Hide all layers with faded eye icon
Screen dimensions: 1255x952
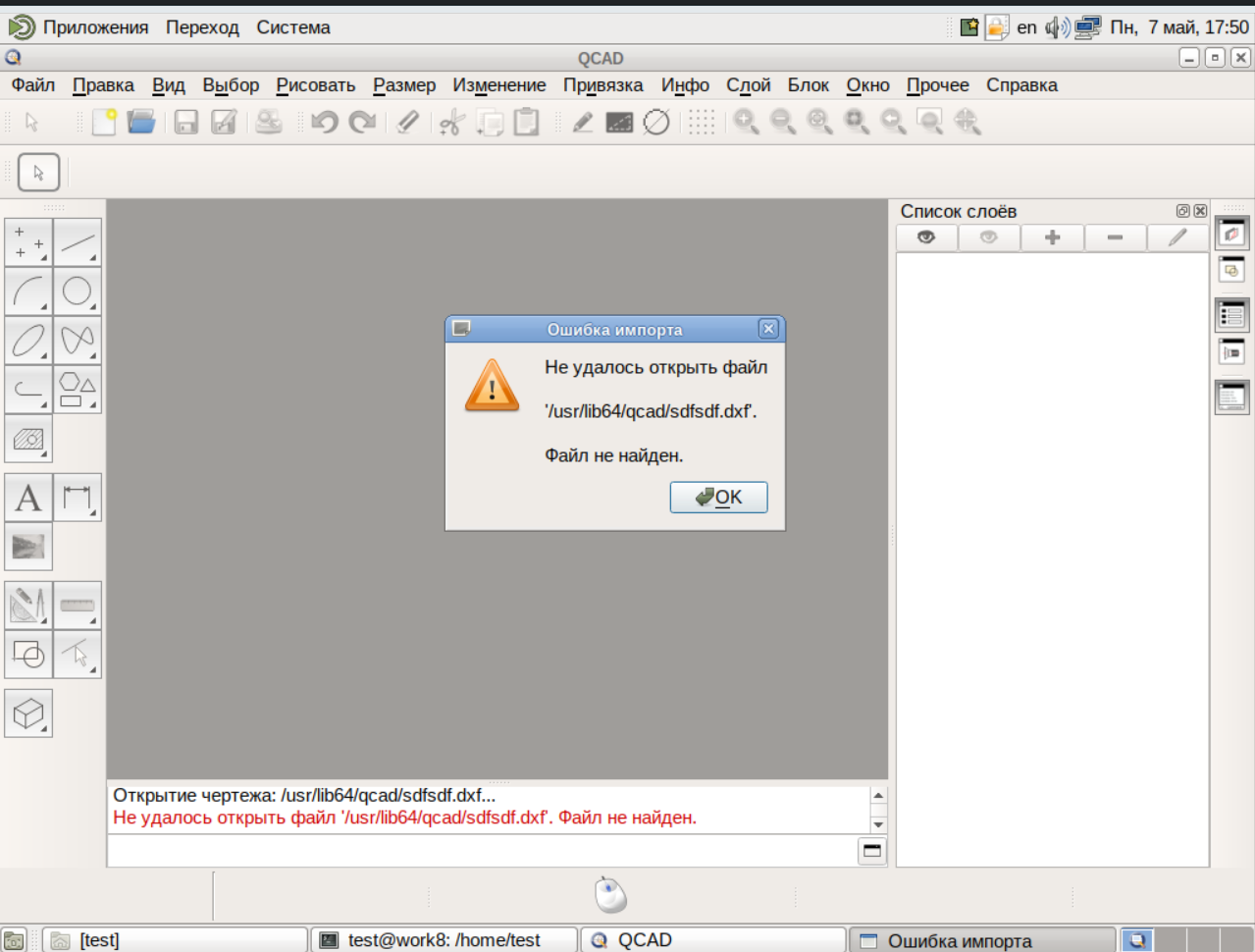989,238
